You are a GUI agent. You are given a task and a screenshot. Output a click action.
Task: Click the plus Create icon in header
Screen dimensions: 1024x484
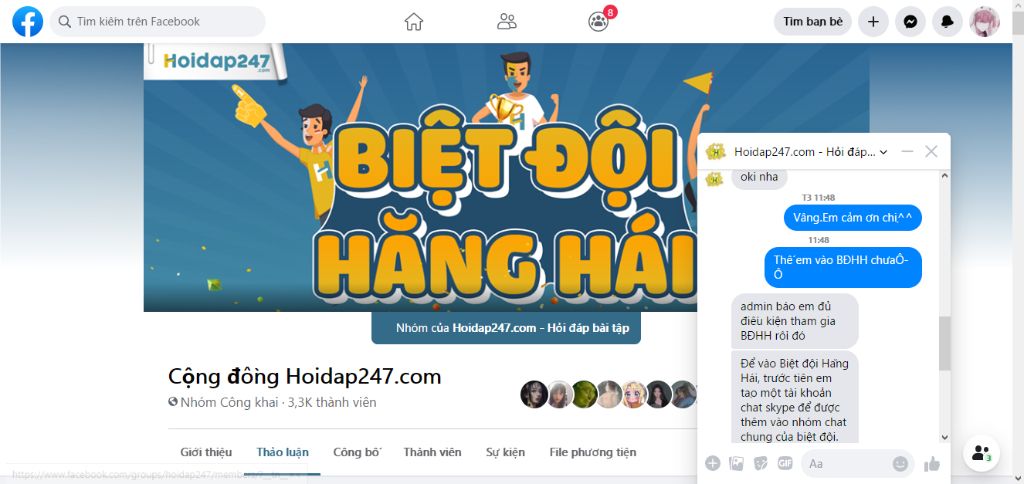click(873, 22)
